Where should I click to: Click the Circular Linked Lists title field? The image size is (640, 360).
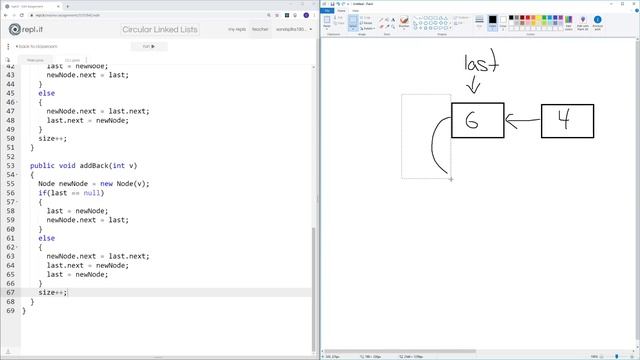coord(160,29)
